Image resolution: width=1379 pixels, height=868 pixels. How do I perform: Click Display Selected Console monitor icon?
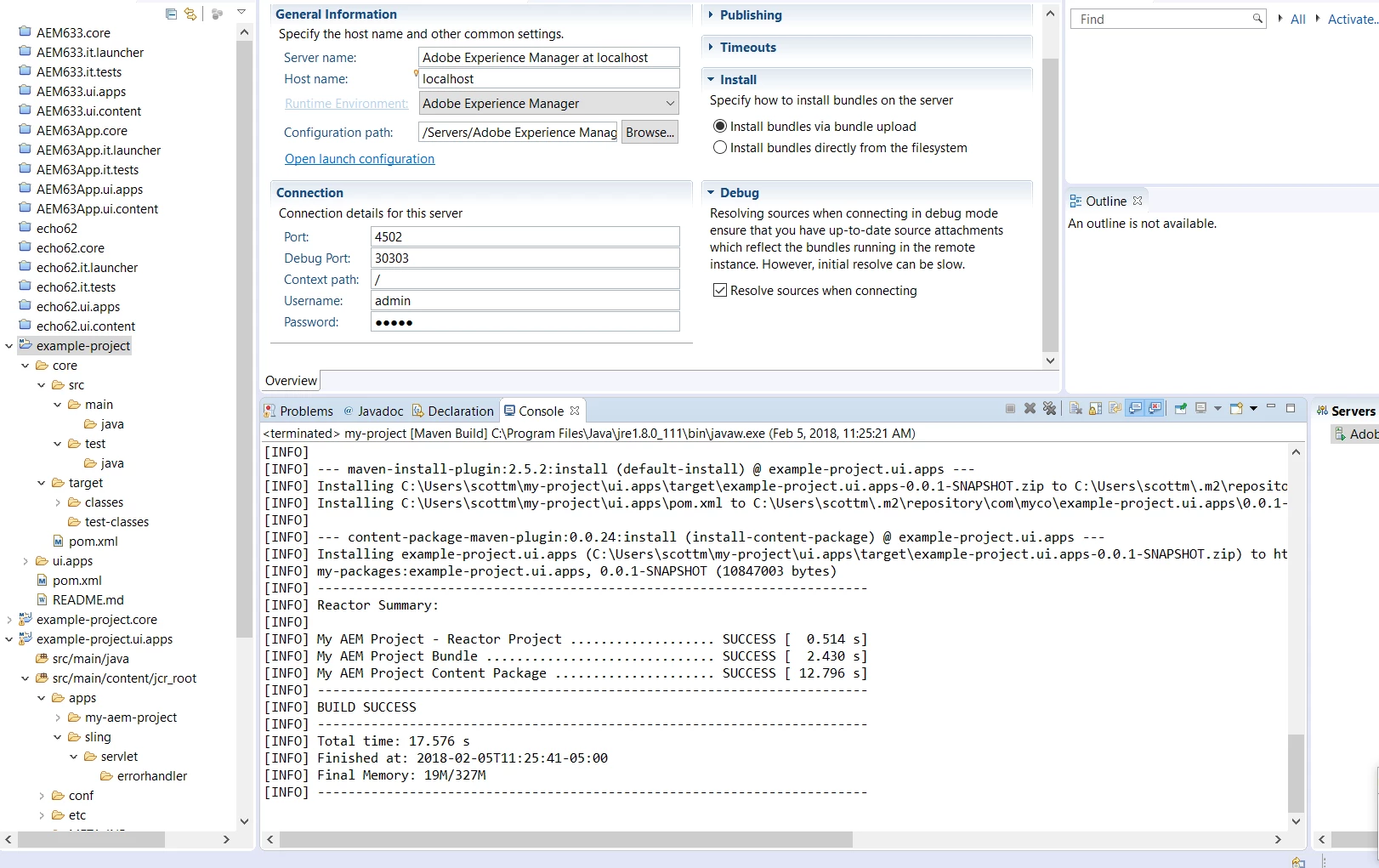pyautogui.click(x=1201, y=408)
